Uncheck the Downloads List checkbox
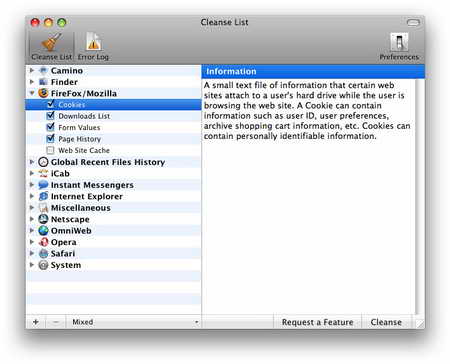450x364 pixels. tap(50, 116)
